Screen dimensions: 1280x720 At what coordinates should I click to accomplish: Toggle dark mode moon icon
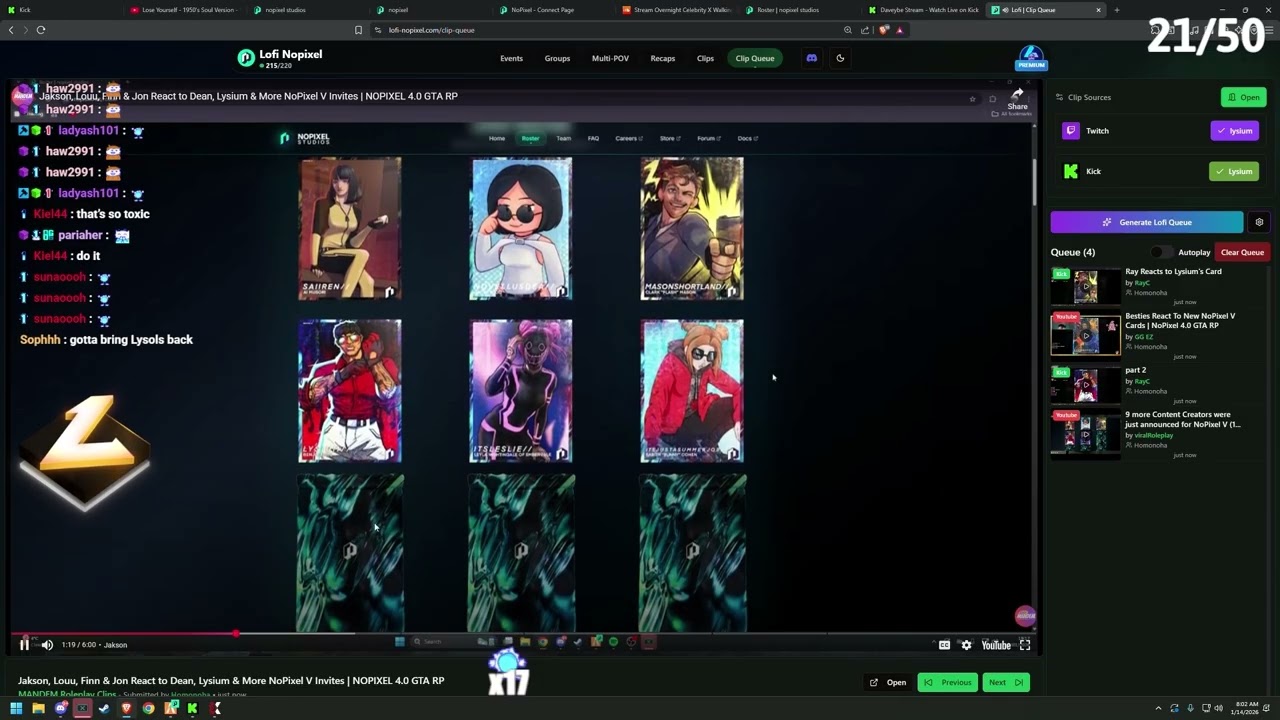[x=840, y=58]
